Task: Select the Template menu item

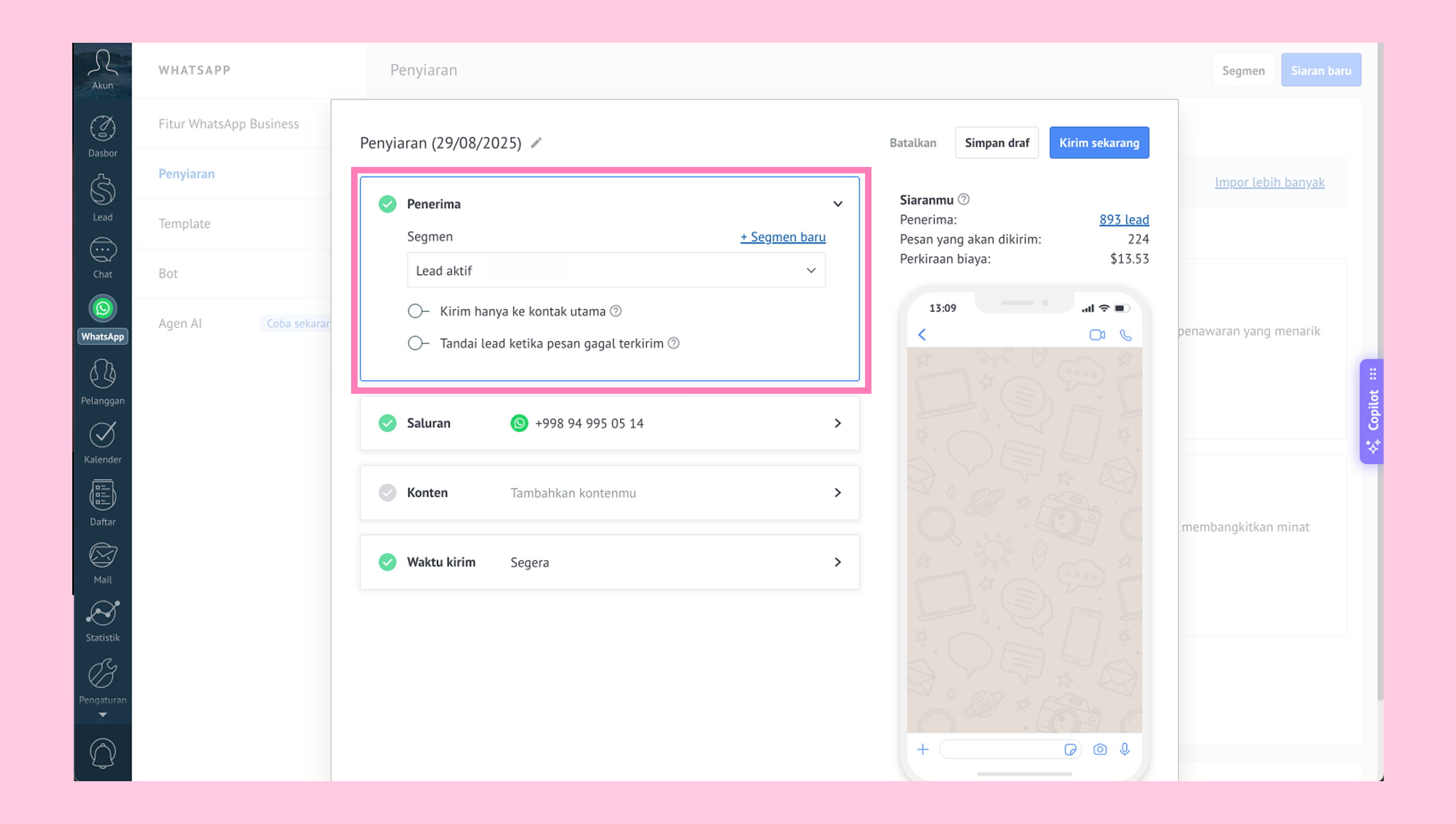Action: point(185,224)
